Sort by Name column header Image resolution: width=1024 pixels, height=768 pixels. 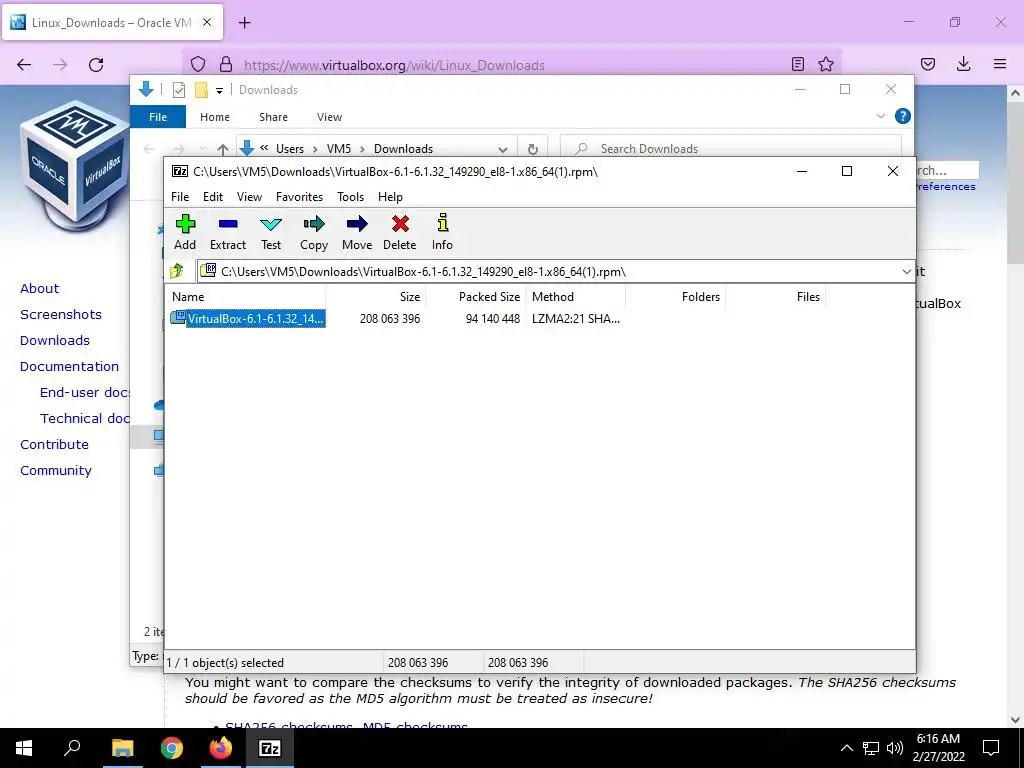[188, 296]
